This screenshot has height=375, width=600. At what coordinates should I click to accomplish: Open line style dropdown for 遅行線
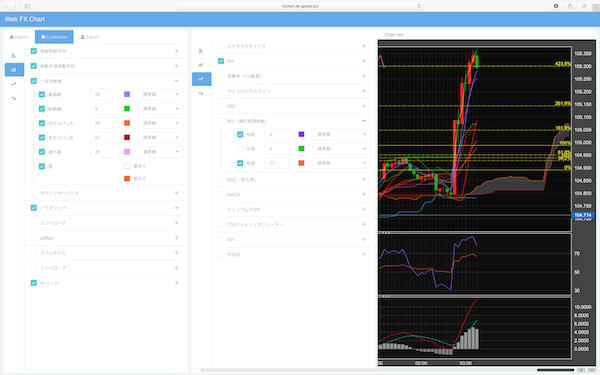(x=160, y=152)
